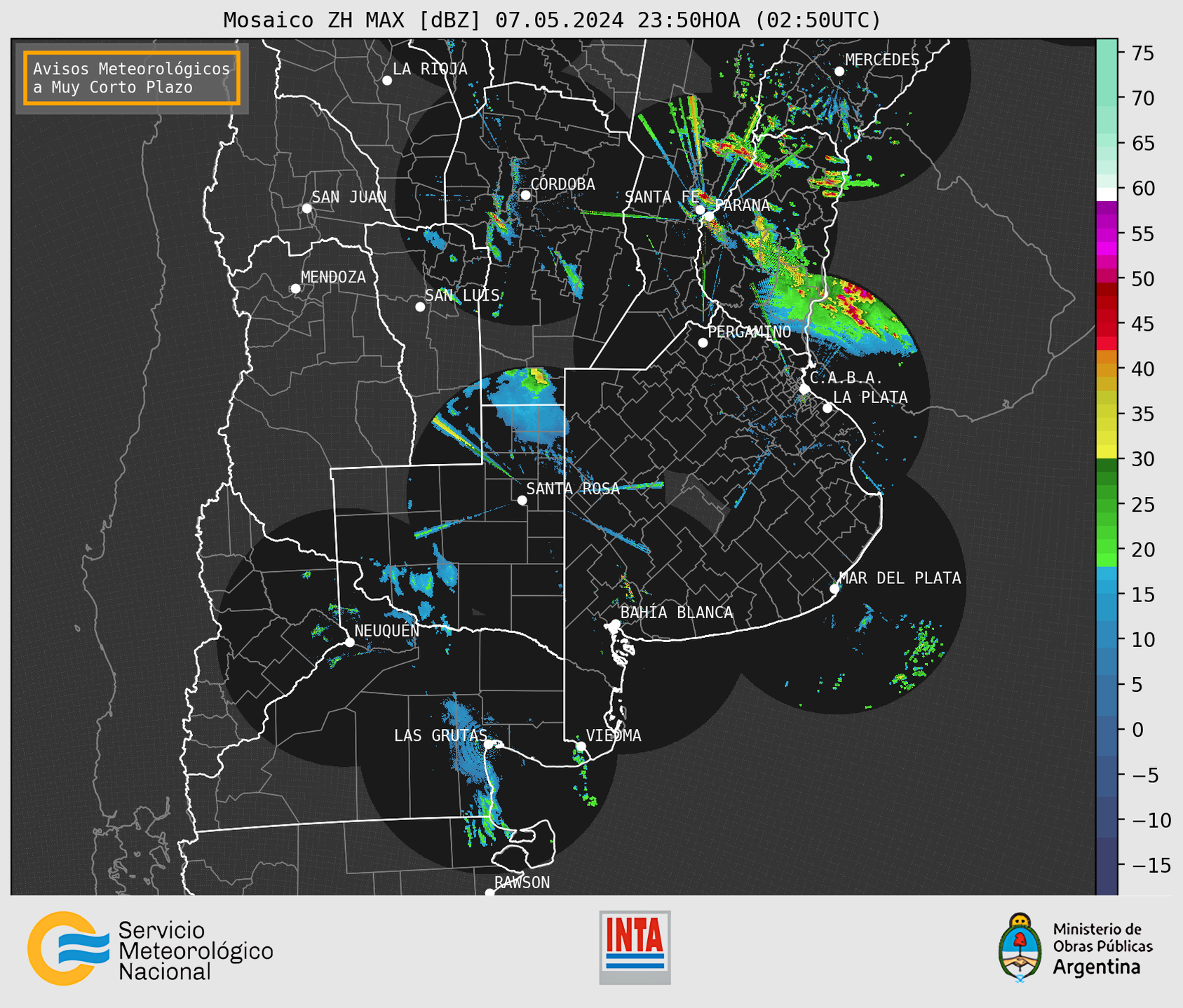Select the LA RIOJA city marker

point(387,81)
